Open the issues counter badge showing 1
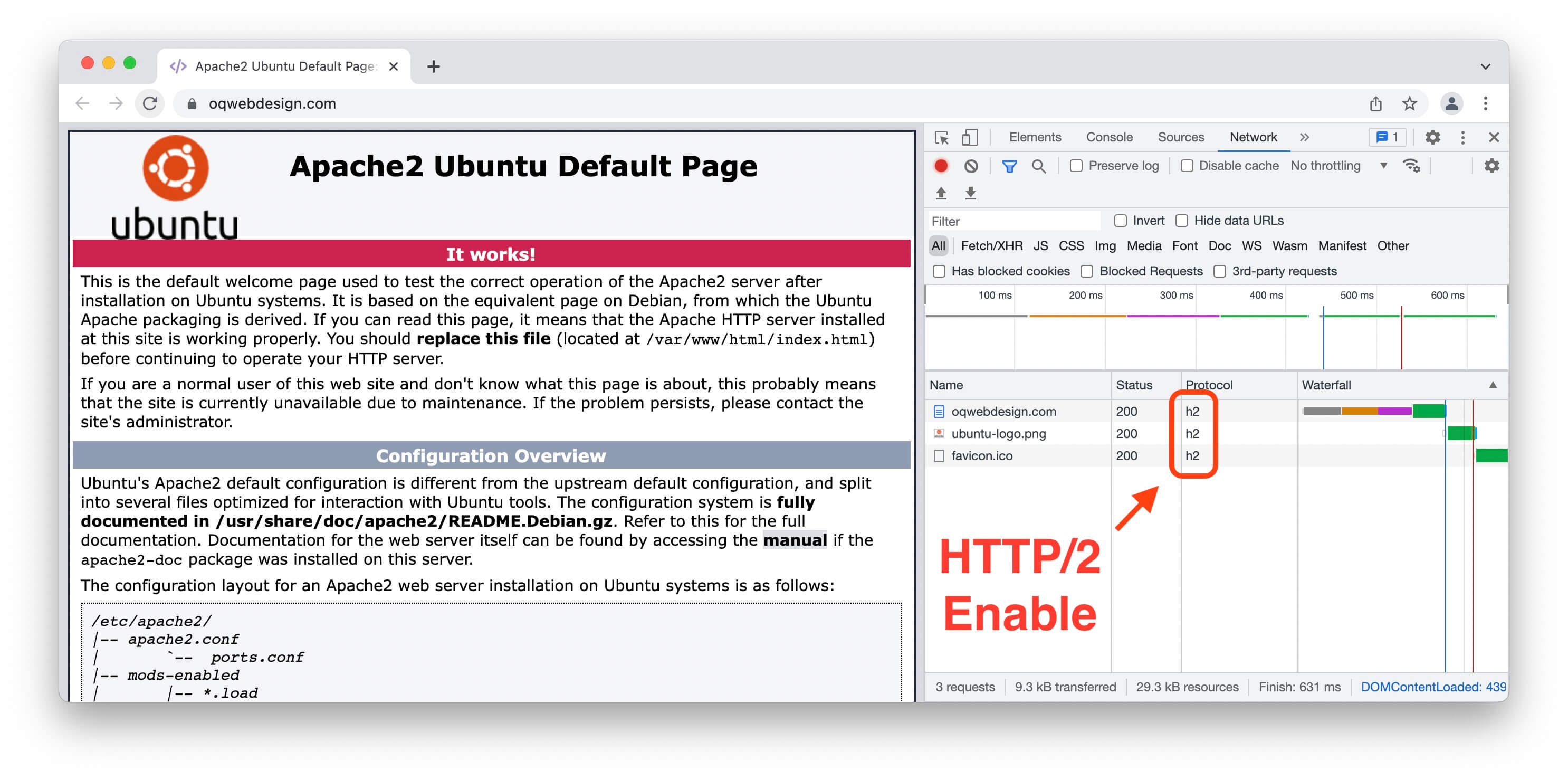Screen dimensions: 1568x780 pyautogui.click(x=1387, y=138)
